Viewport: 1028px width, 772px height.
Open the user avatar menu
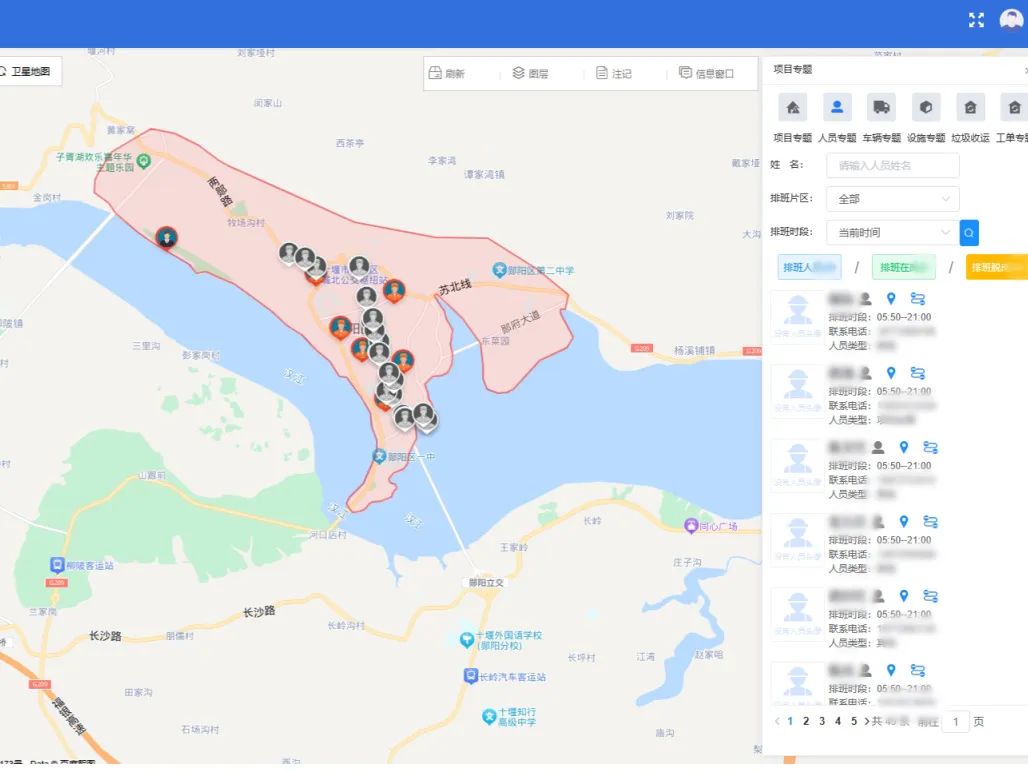1011,20
